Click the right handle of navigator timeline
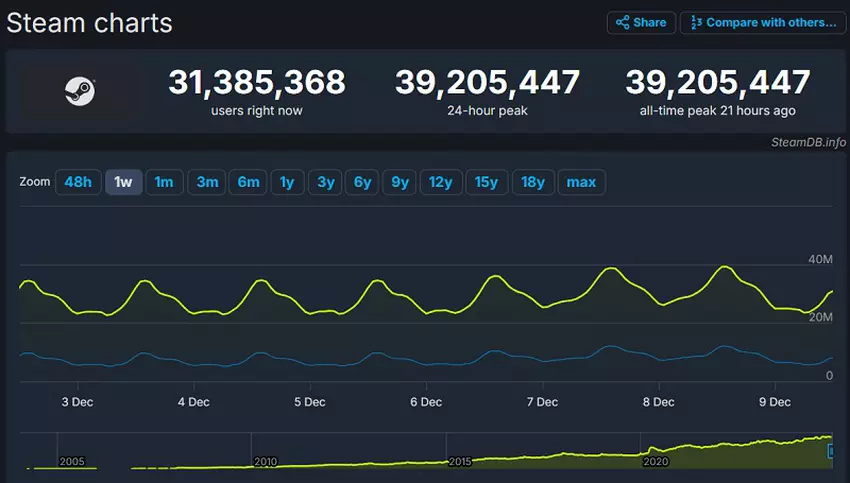Viewport: 850px width, 483px height. coord(831,452)
